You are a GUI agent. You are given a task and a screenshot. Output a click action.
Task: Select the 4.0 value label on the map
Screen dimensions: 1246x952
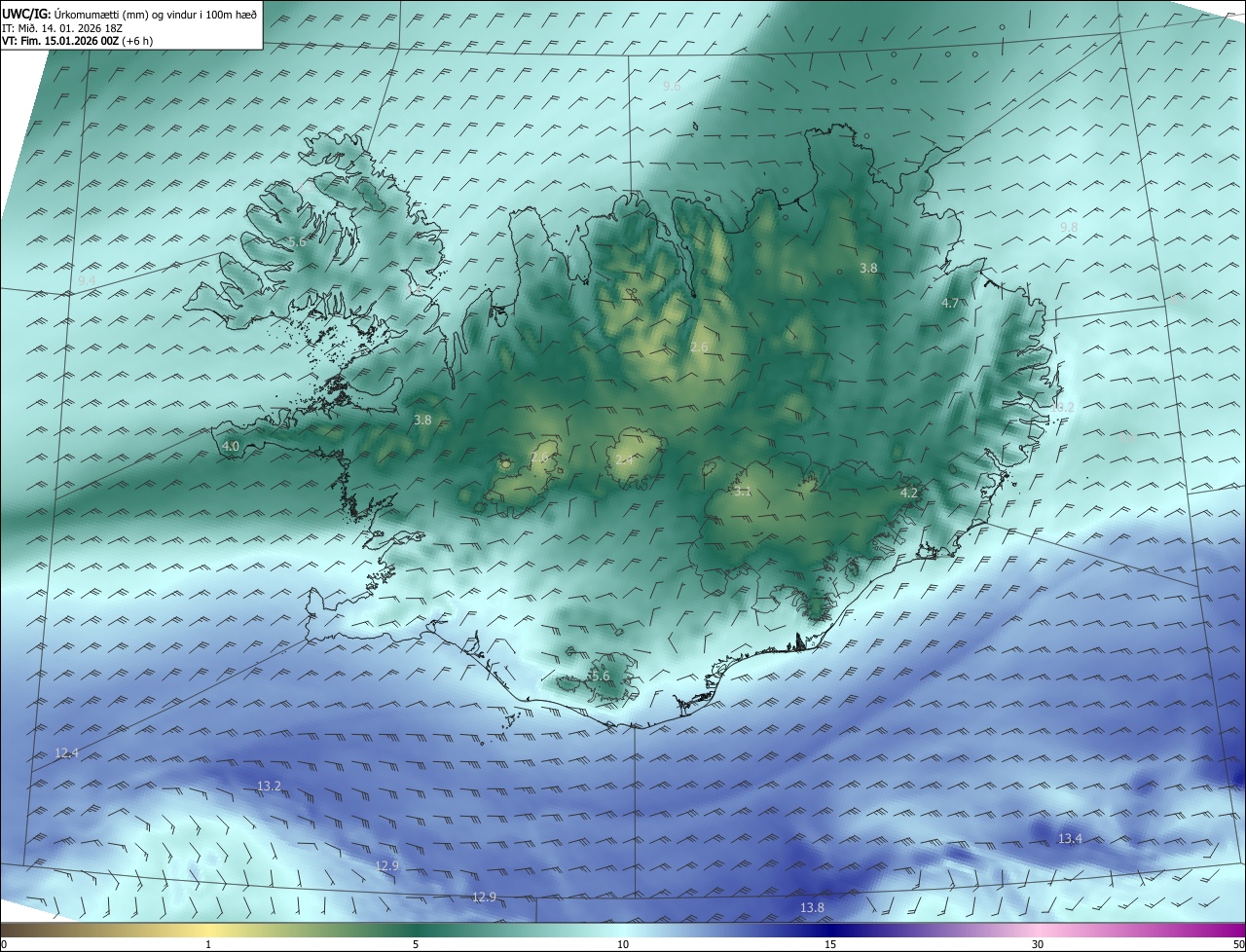click(231, 447)
